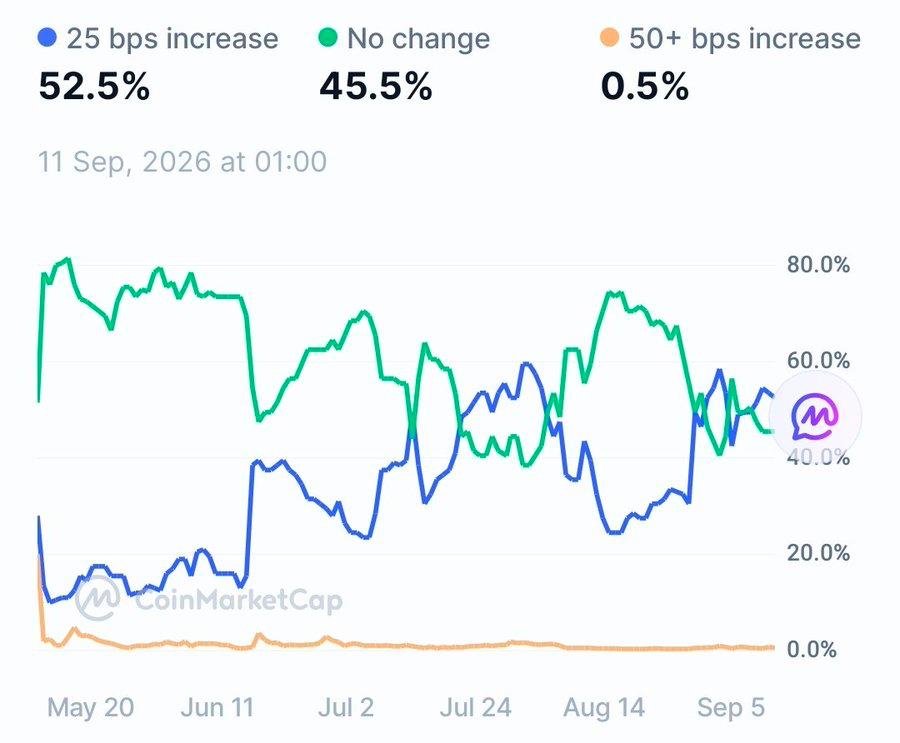Click the green No change legend dot
Image resolution: width=900 pixels, height=743 pixels.
[328, 38]
